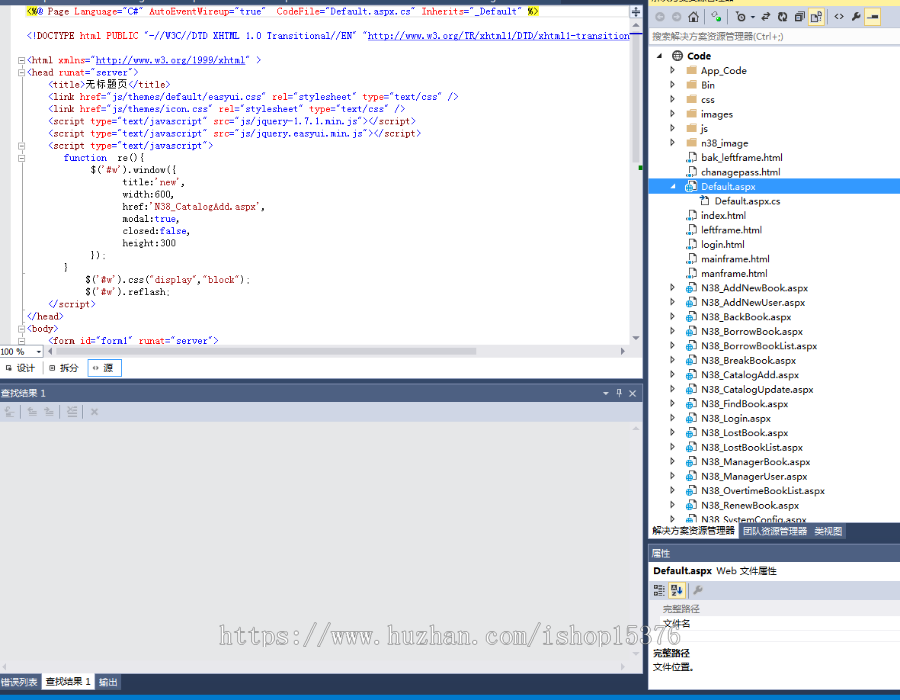Toggle Show All Files in Solution Explorer
This screenshot has height=700, width=900.
click(x=815, y=17)
